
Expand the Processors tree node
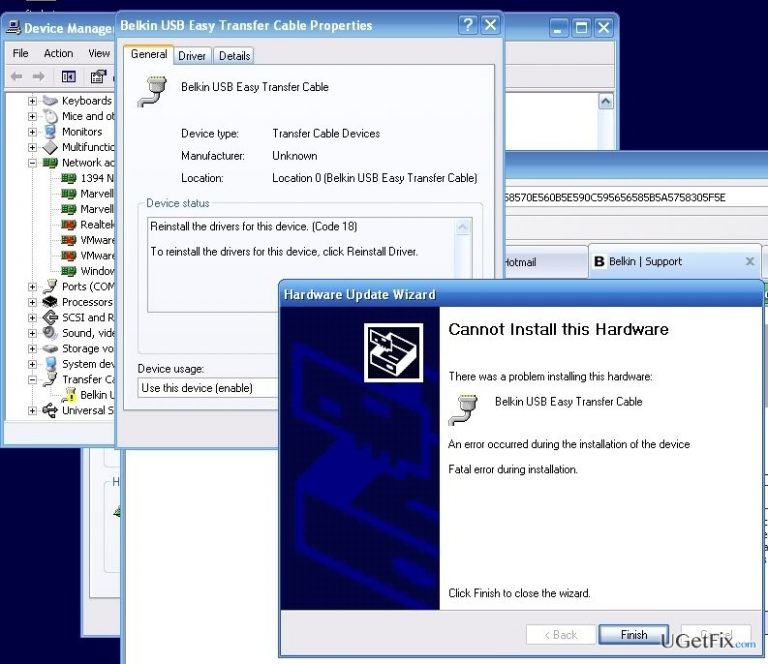tap(32, 302)
